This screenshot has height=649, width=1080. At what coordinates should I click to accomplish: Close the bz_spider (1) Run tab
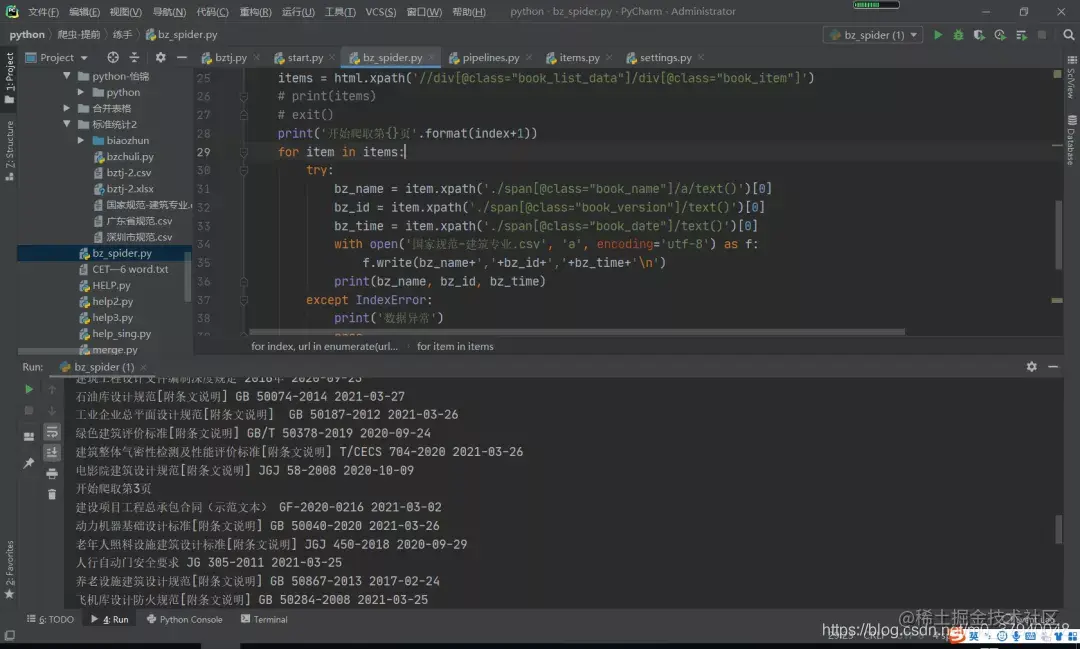(143, 367)
